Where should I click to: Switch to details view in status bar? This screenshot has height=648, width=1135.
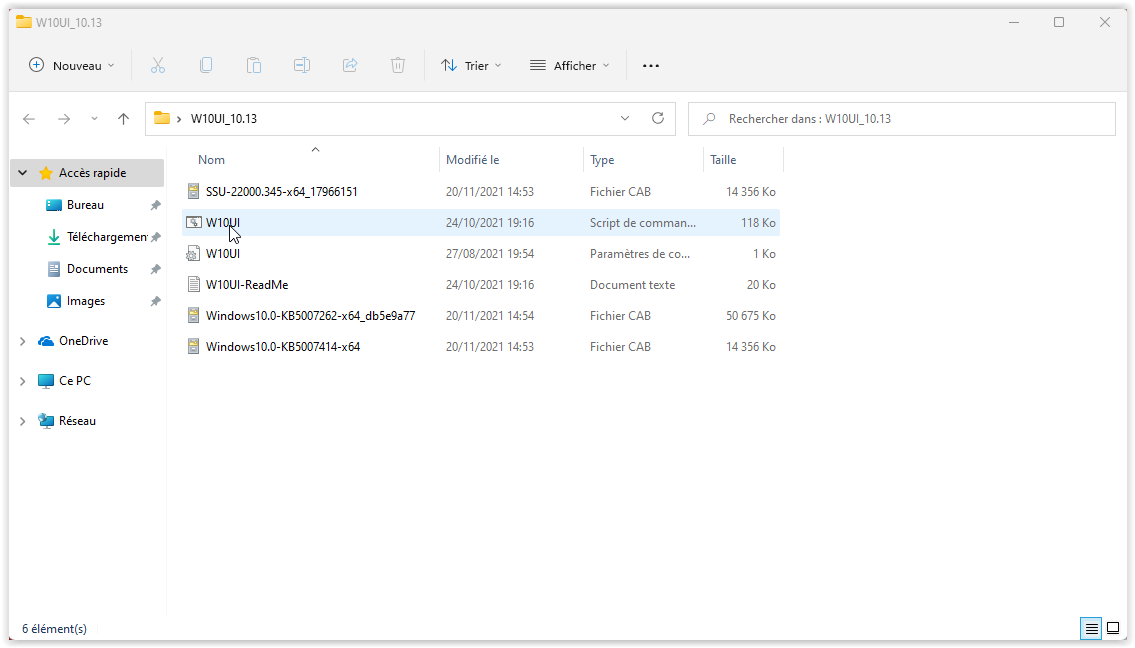[x=1091, y=628]
